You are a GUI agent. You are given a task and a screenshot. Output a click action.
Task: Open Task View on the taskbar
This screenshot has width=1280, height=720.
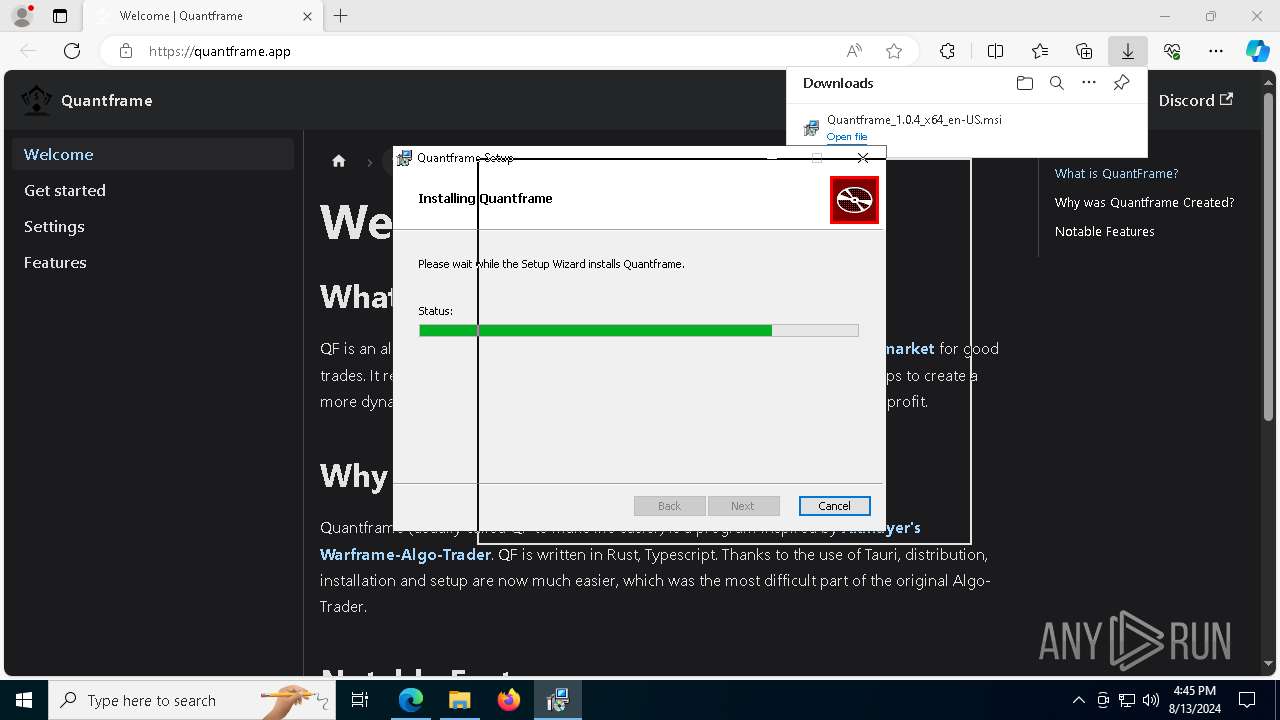(361, 701)
